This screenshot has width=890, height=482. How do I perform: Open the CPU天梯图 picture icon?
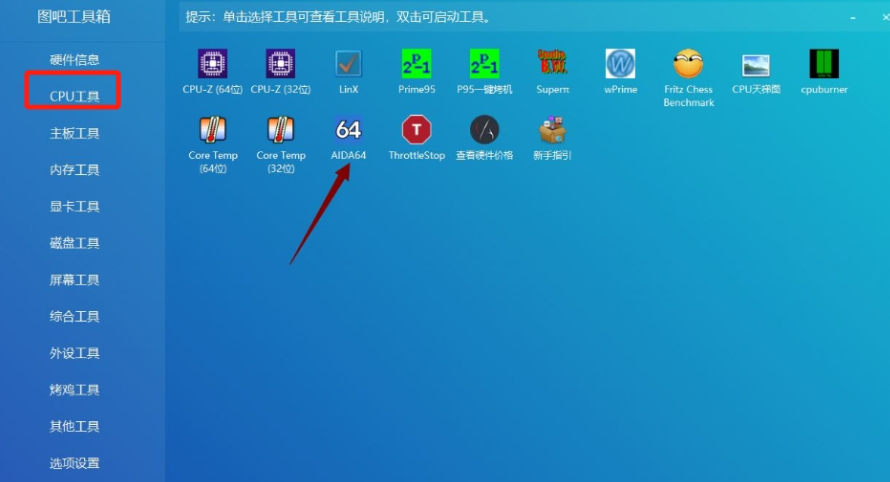(x=756, y=65)
